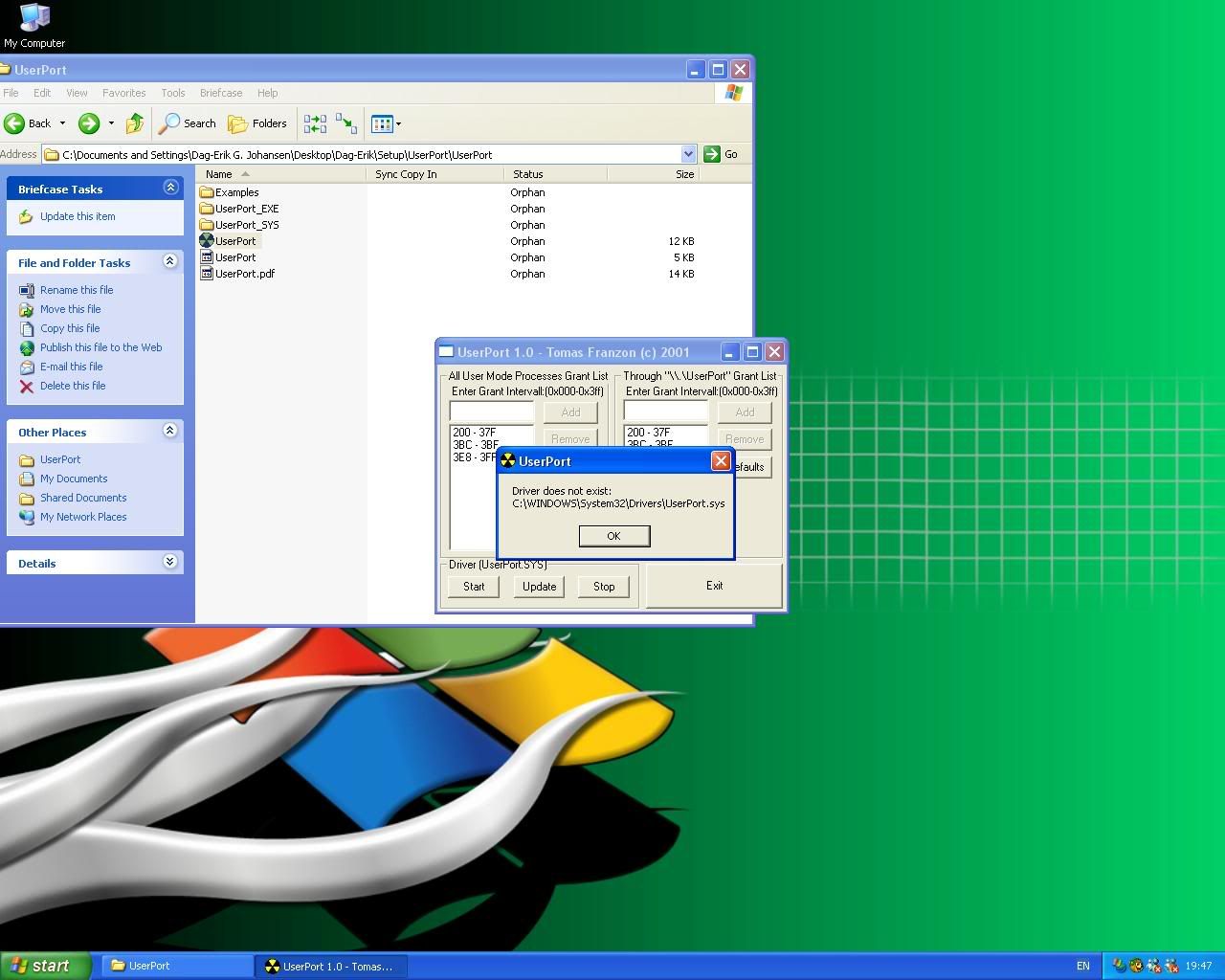This screenshot has width=1225, height=980.
Task: Switch to UserPort folder taskbar button
Action: (176, 966)
